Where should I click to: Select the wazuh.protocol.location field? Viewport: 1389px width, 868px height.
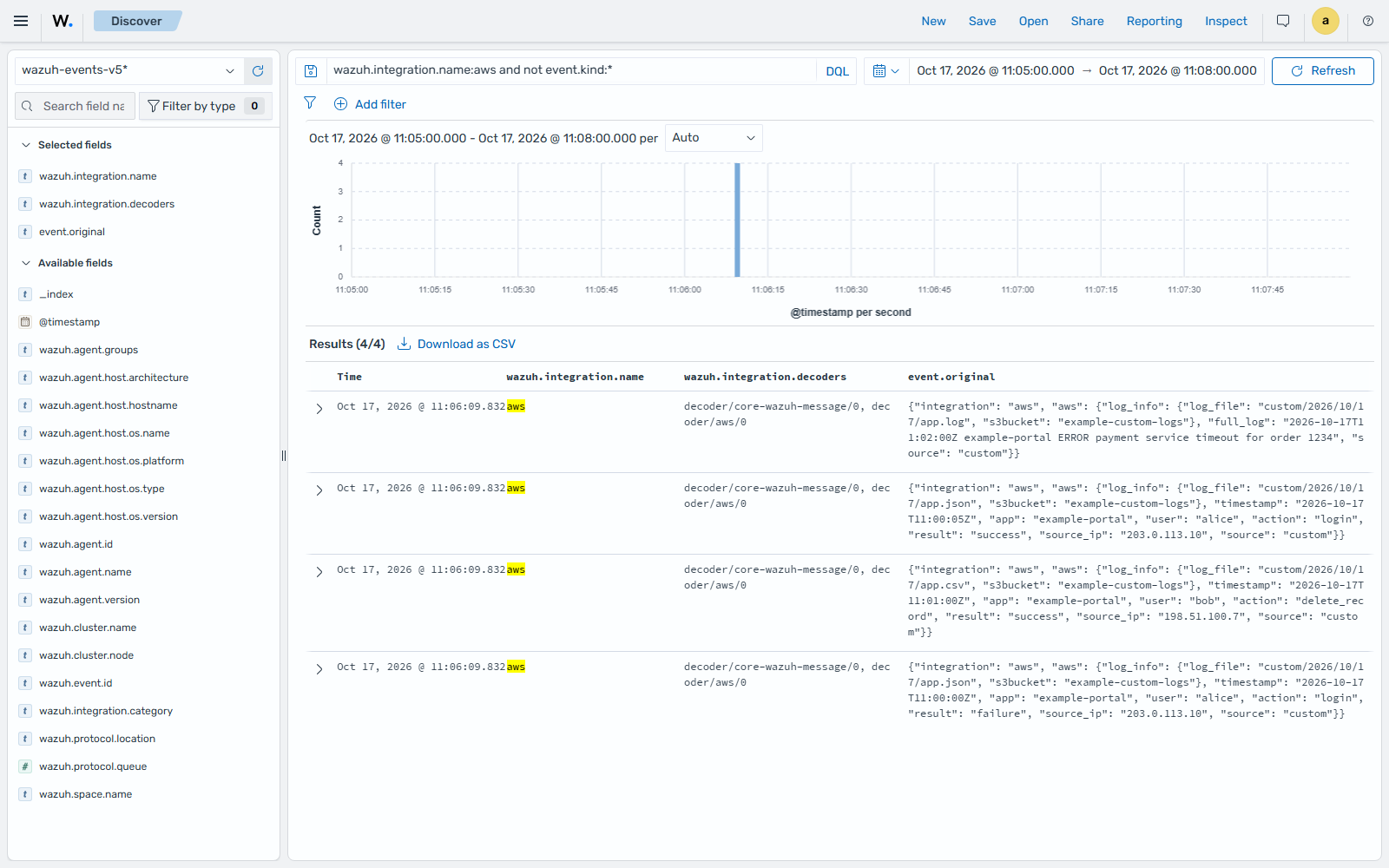point(96,739)
